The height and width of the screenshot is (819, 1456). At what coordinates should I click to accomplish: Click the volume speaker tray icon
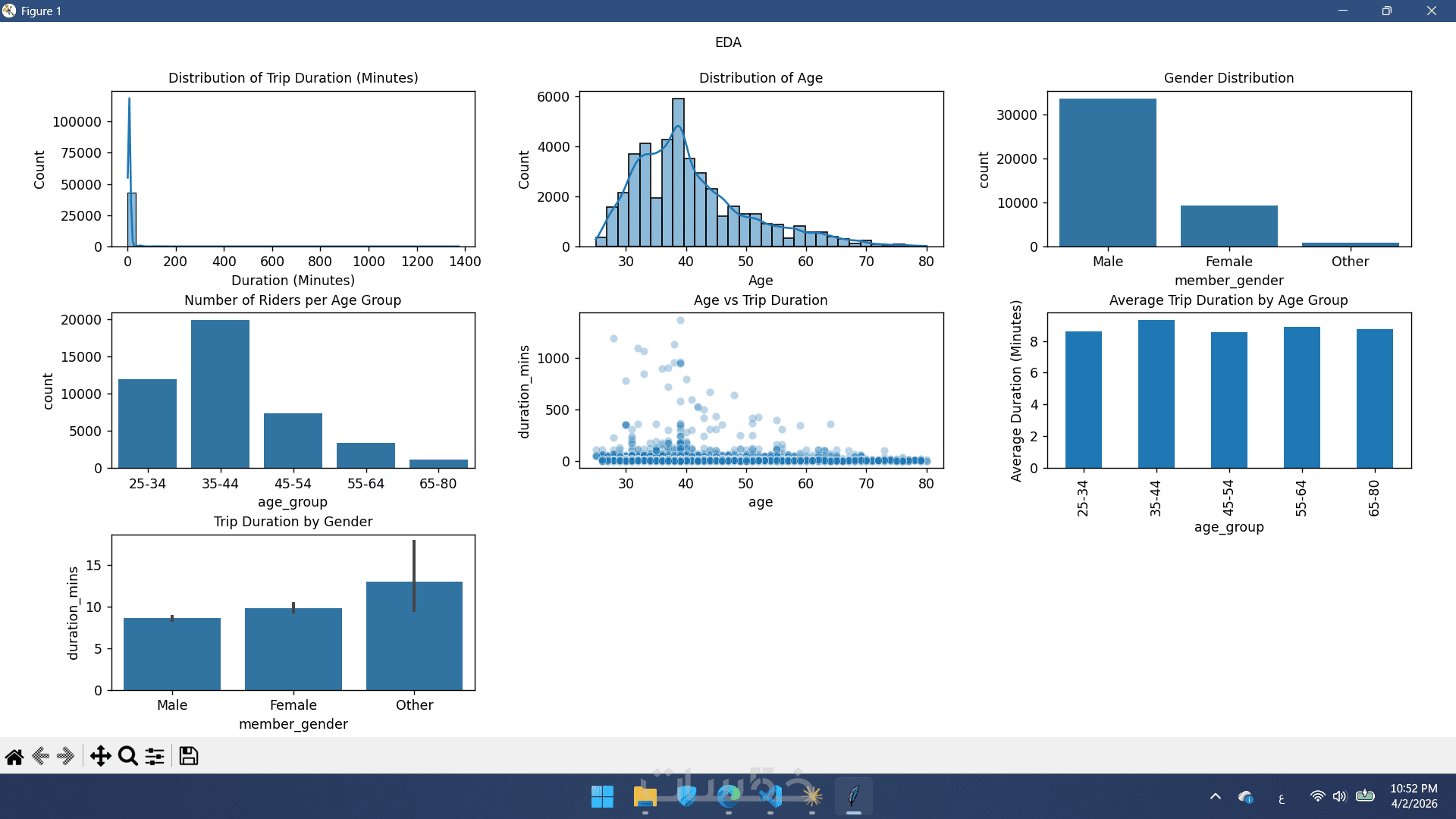pos(1339,796)
